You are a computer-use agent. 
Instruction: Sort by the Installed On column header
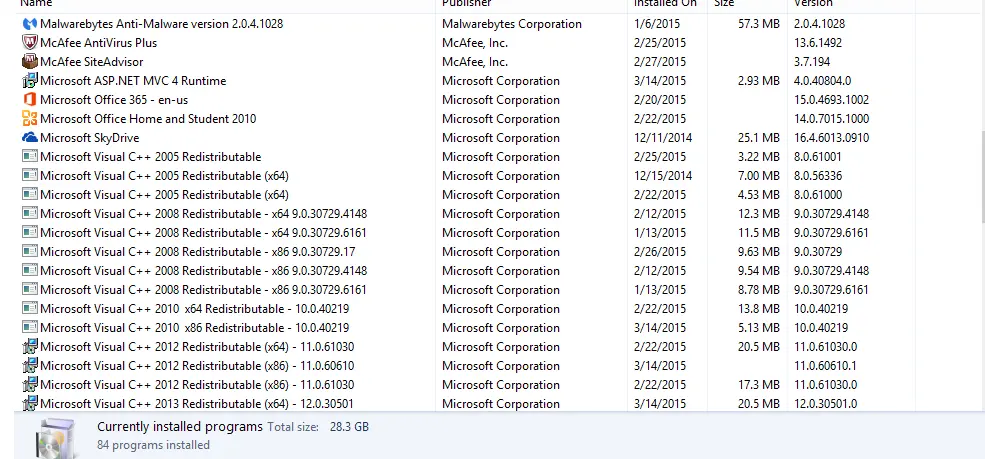[664, 4]
